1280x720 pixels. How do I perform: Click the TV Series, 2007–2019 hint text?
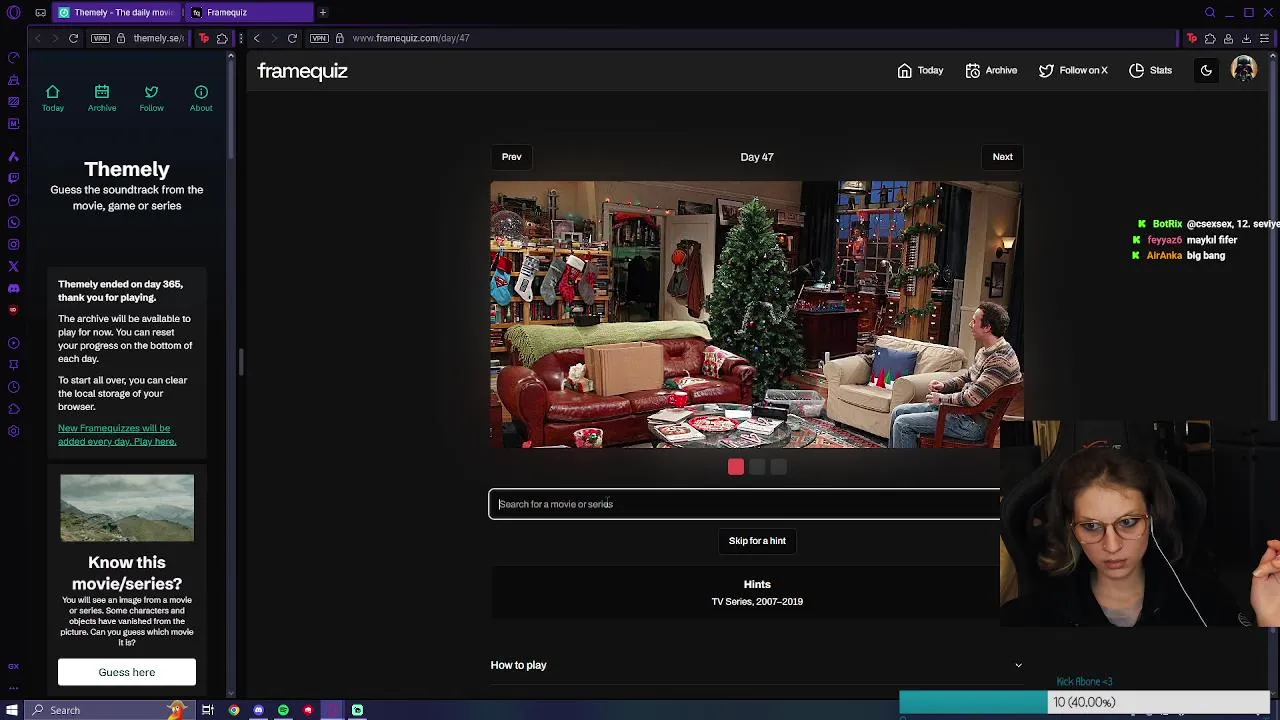(x=757, y=602)
